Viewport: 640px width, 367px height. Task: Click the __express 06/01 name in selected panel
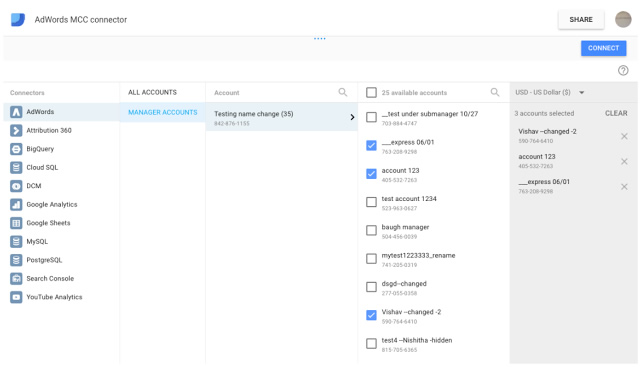(x=544, y=182)
